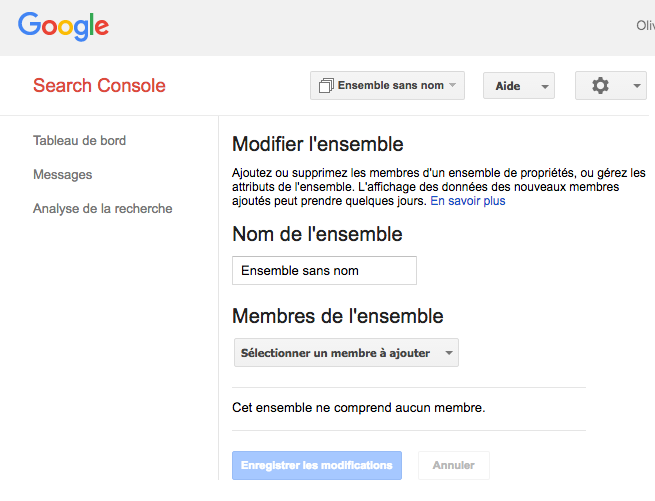Open 'Ensemble sans nom' property selector
The image size is (655, 501).
388,86
